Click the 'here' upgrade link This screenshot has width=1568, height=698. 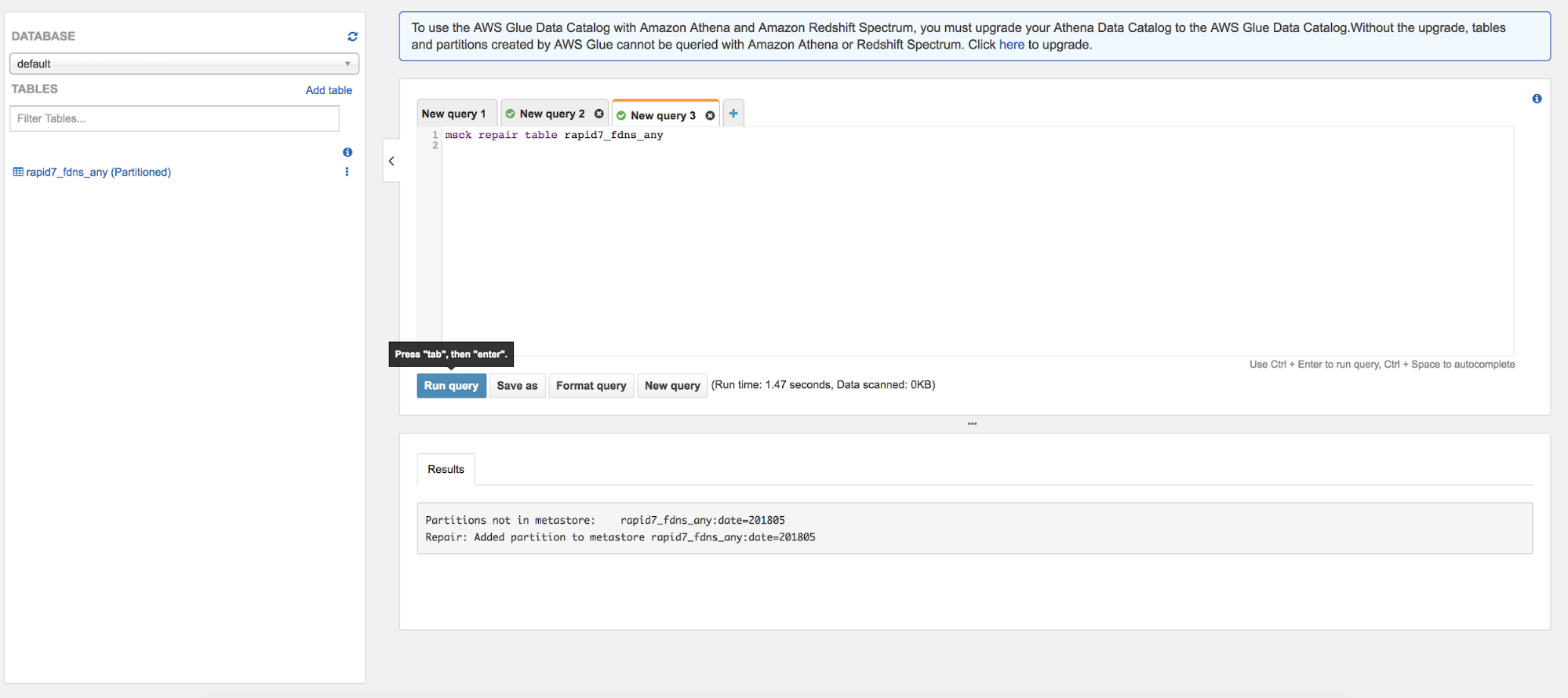click(1011, 45)
